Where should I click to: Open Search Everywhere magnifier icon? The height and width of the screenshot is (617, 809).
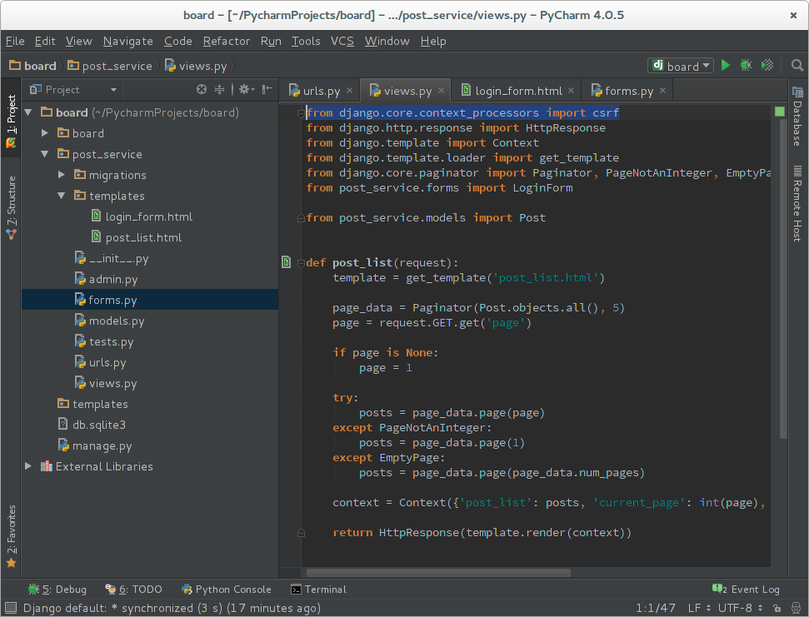[x=797, y=66]
